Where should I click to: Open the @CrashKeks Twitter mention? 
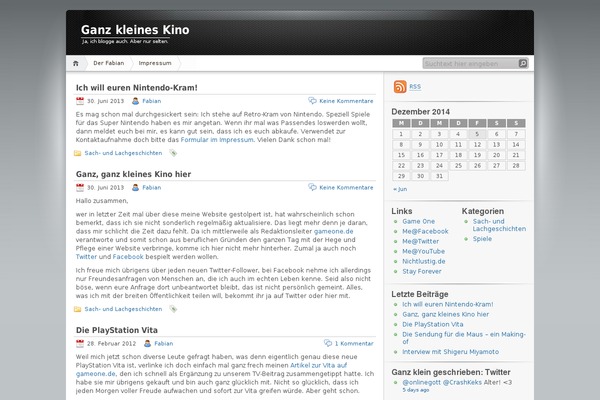point(462,382)
